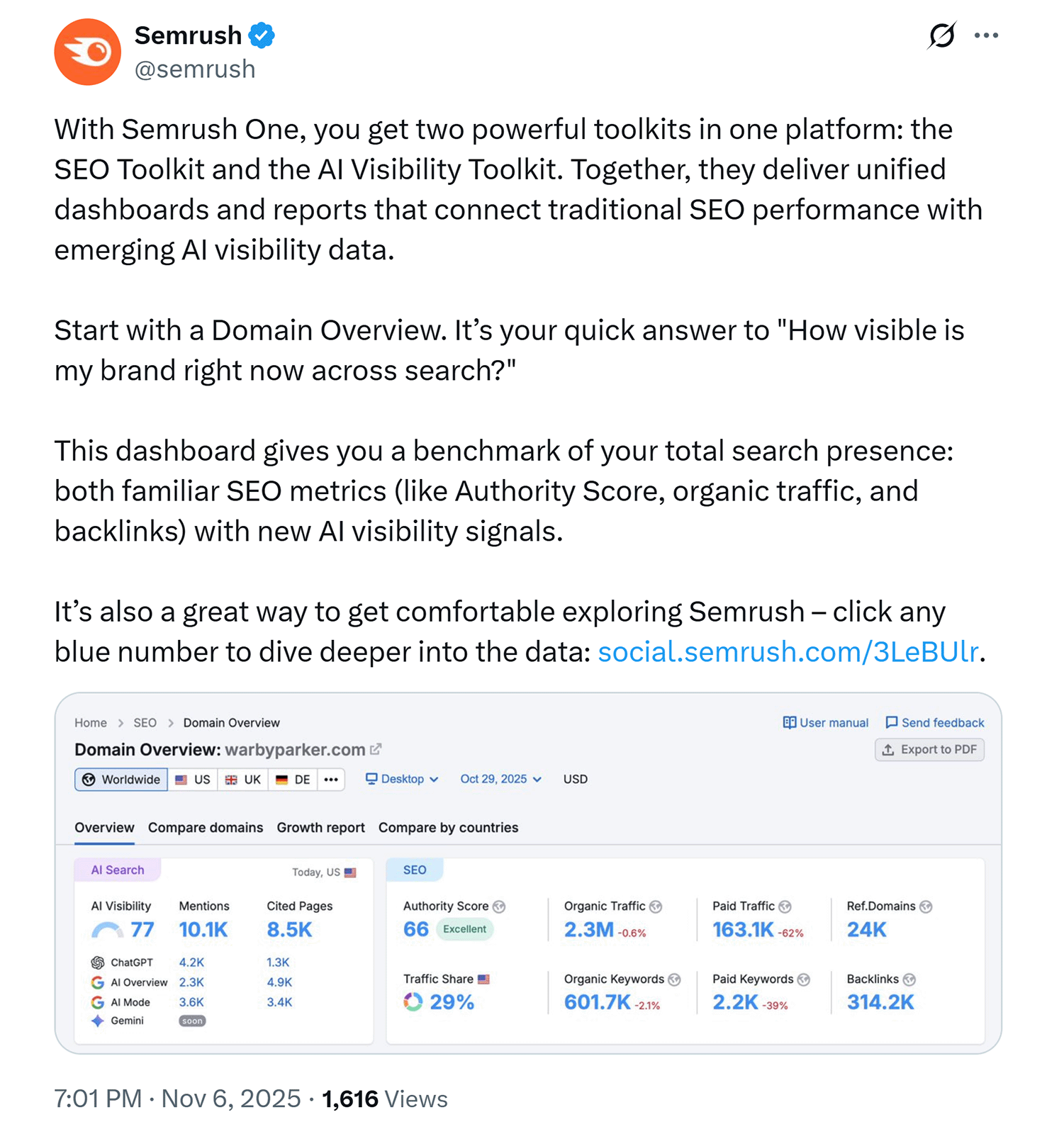
Task: Open the social.semrush.com/3LeBUlr link
Action: [787, 651]
